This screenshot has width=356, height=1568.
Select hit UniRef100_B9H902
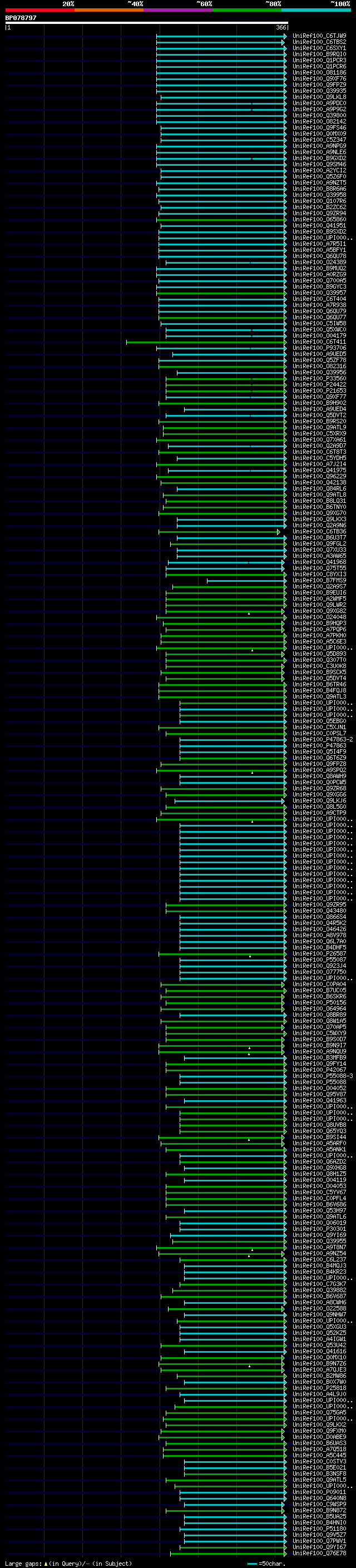(x=319, y=402)
